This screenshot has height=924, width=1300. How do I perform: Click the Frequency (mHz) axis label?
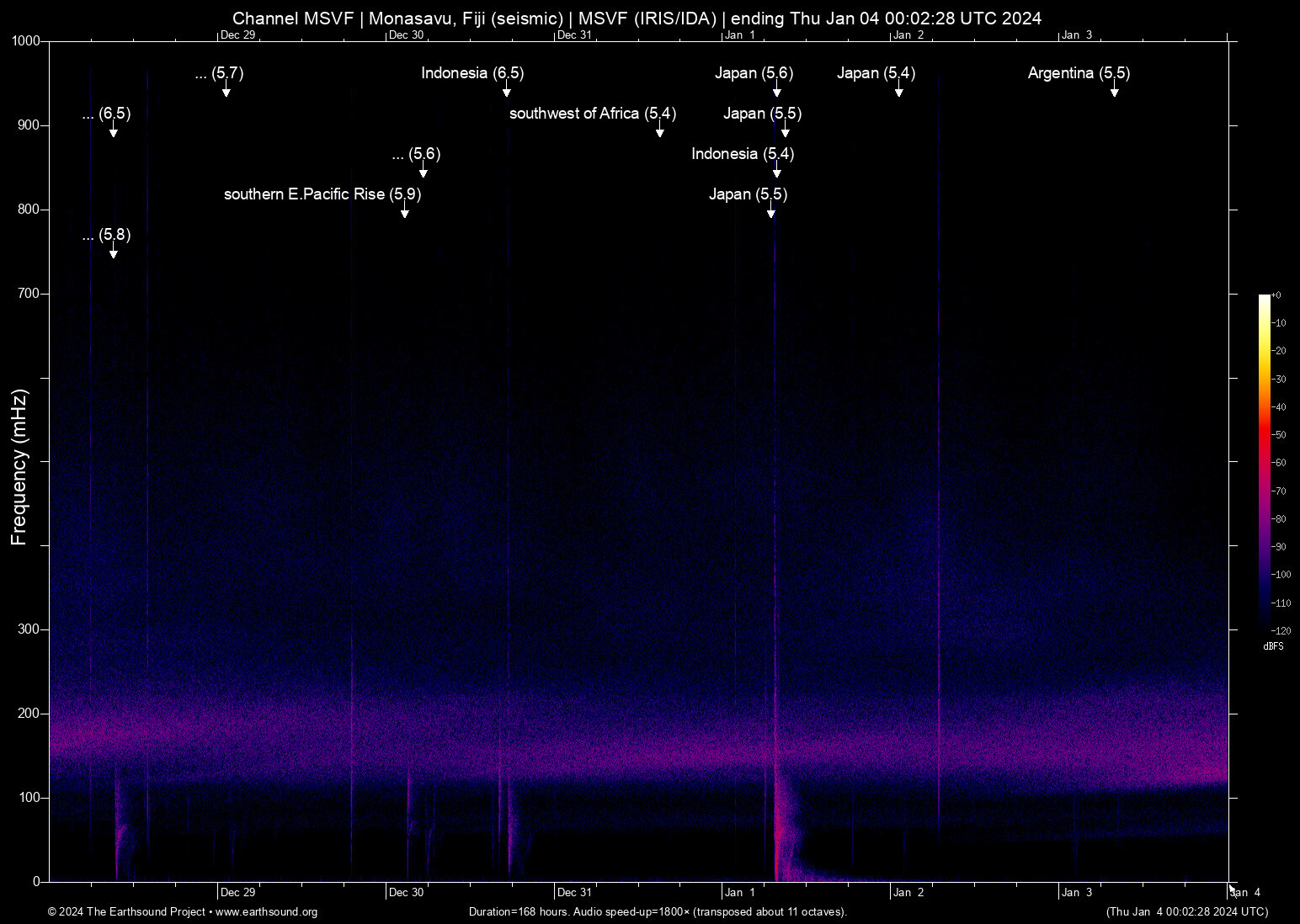pyautogui.click(x=19, y=467)
